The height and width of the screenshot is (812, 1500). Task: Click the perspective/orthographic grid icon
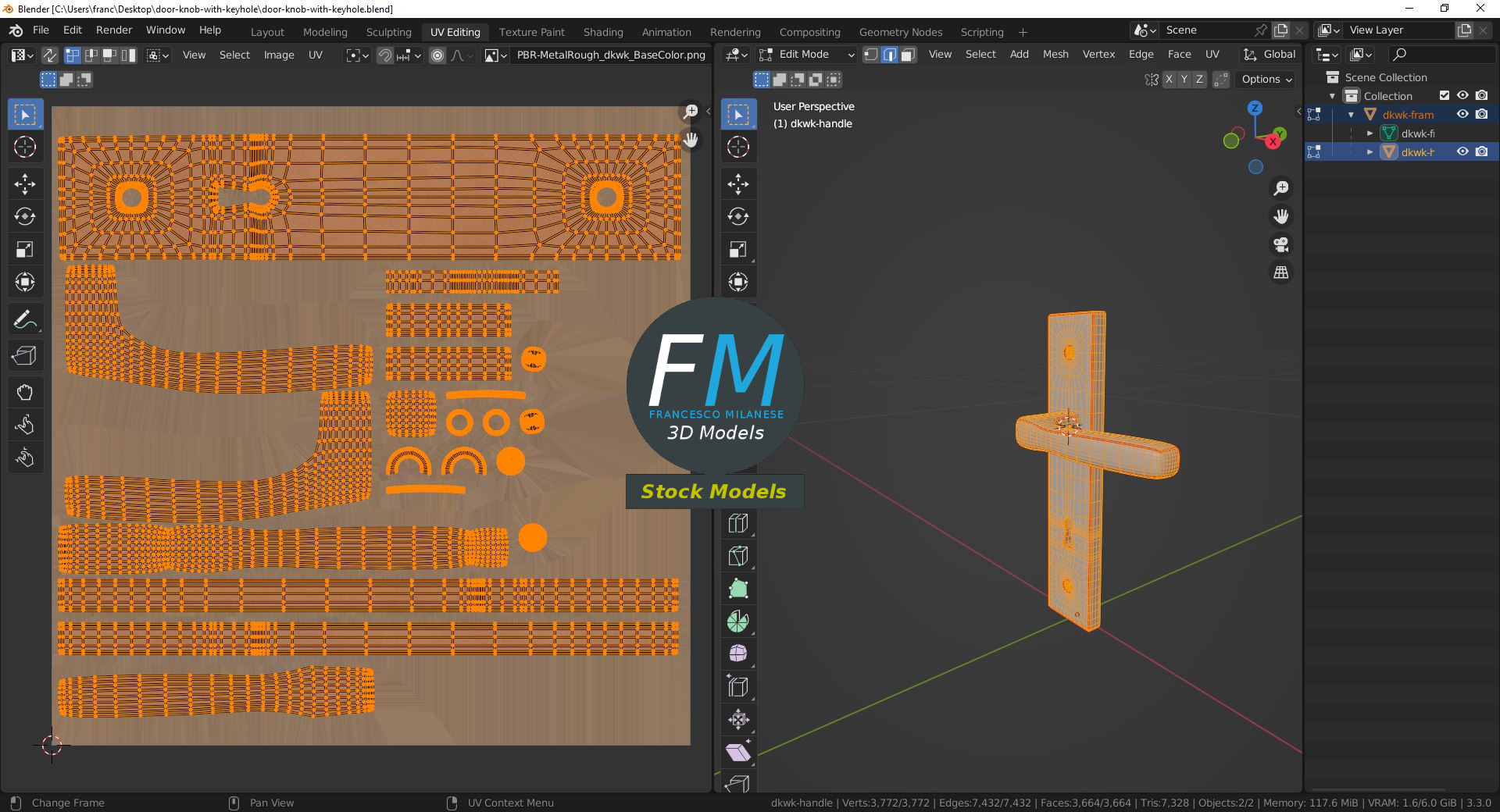(x=1281, y=272)
